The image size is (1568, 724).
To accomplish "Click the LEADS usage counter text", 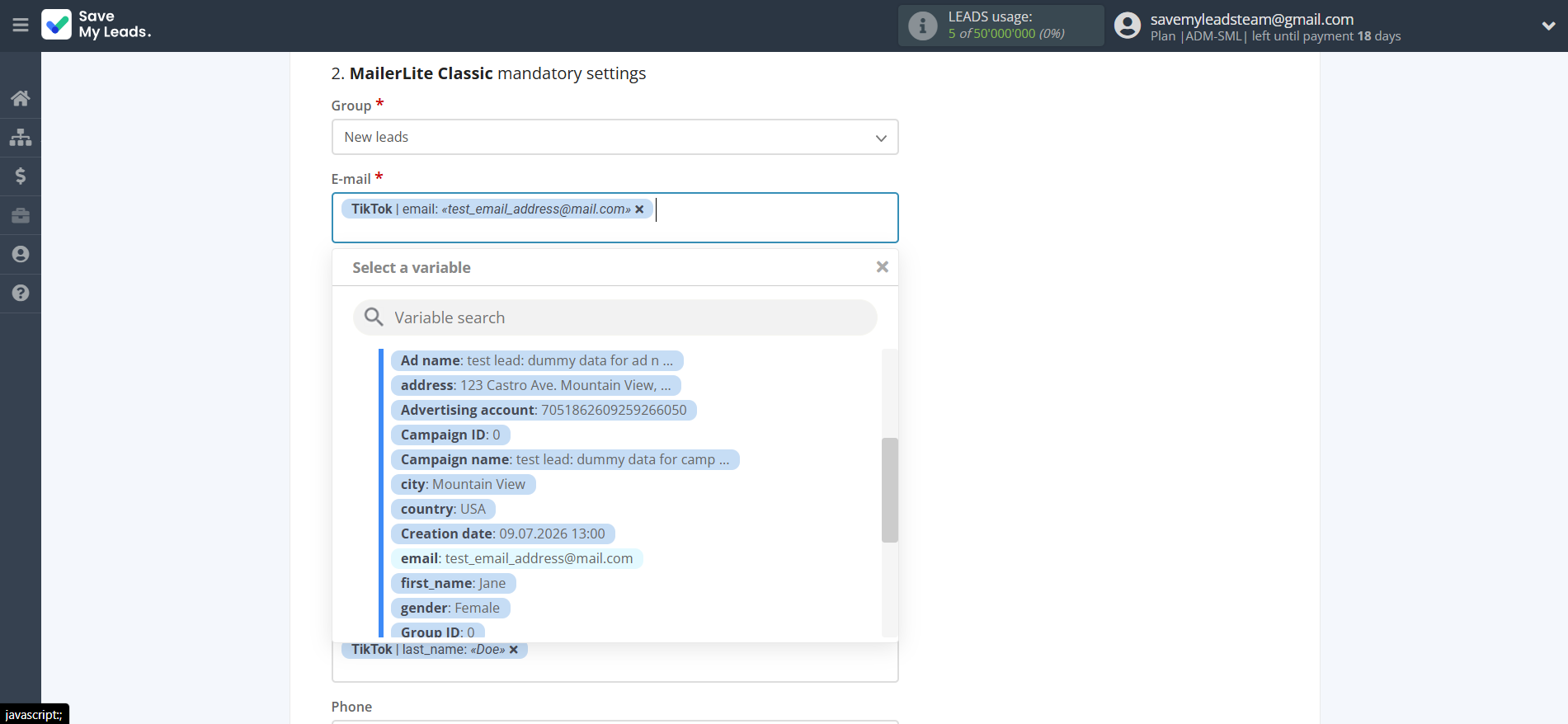I will coord(1006,34).
